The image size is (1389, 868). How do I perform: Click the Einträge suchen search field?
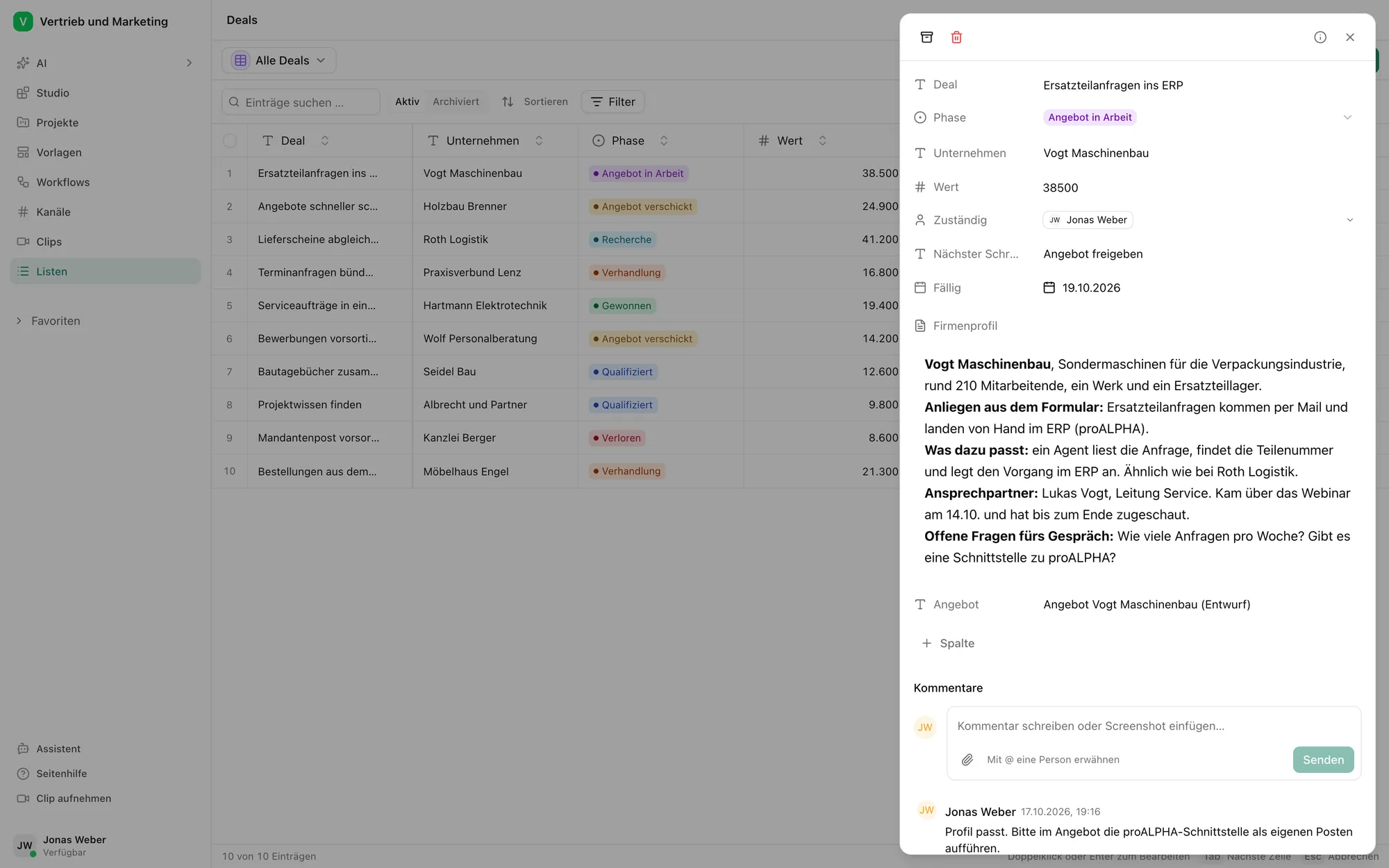301,102
